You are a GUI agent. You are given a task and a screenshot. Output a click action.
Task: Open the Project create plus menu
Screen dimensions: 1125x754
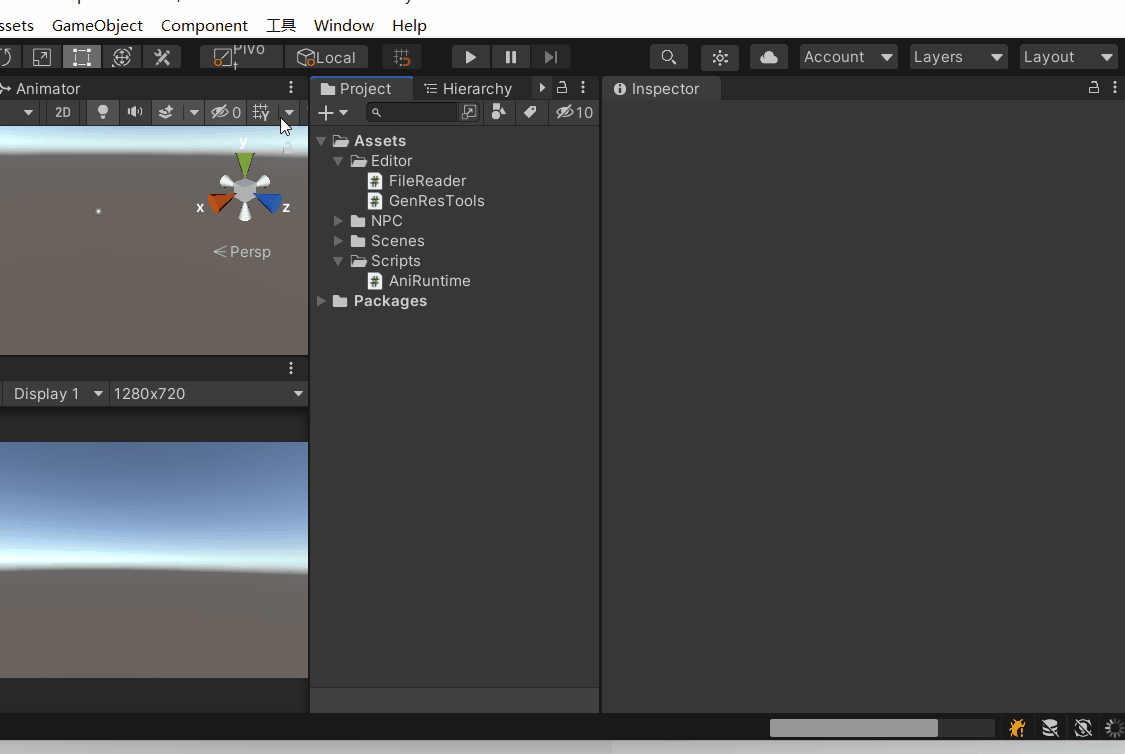click(x=333, y=113)
